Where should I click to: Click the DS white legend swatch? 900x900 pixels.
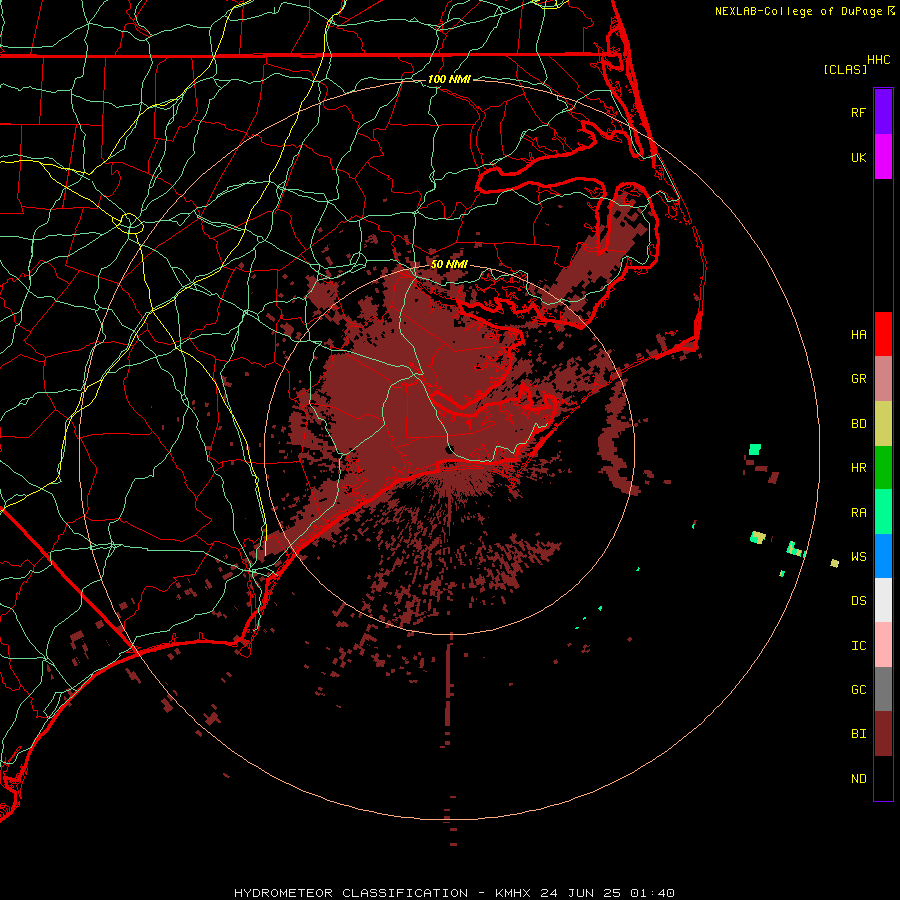point(883,600)
